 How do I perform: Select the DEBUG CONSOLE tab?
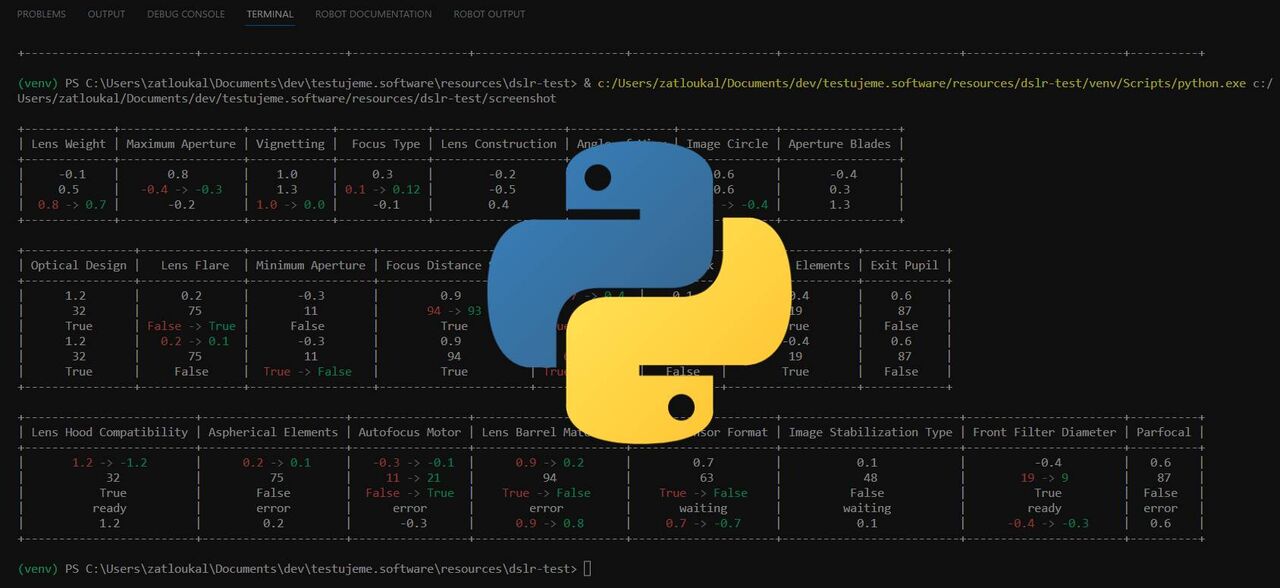point(185,14)
